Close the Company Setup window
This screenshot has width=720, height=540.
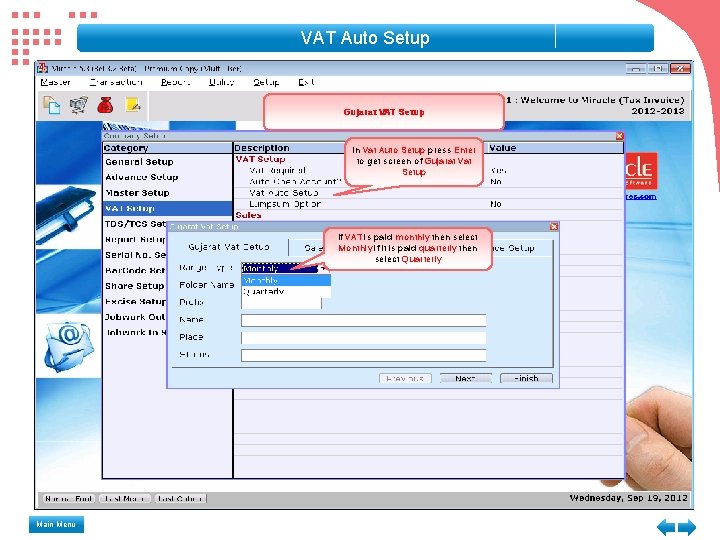(619, 136)
